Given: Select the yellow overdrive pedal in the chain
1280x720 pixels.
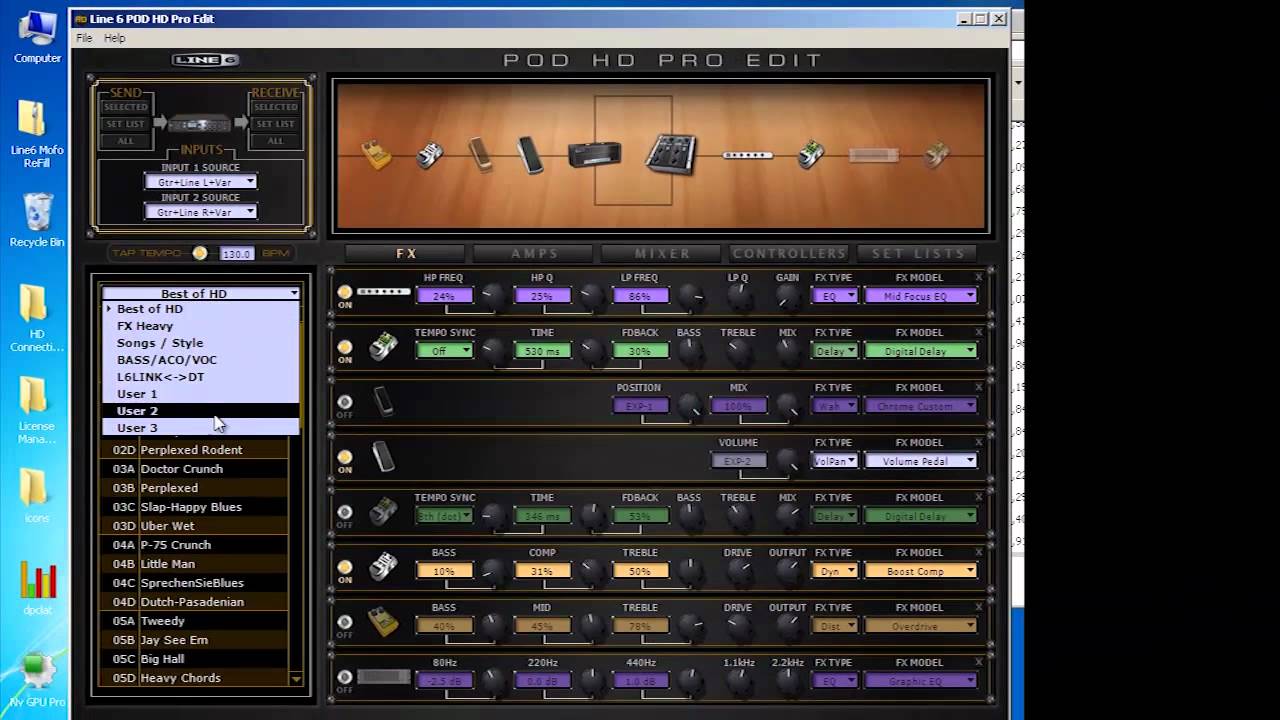Looking at the screenshot, I should 376,155.
